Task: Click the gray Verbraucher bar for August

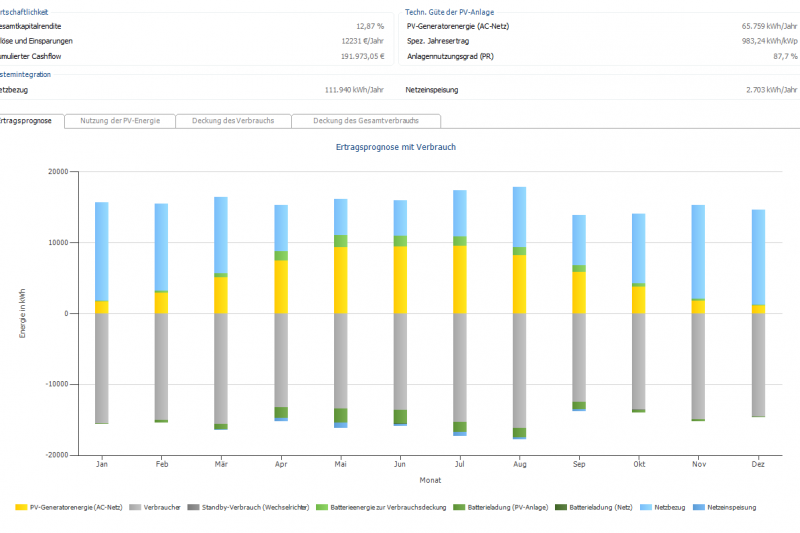Action: click(519, 370)
